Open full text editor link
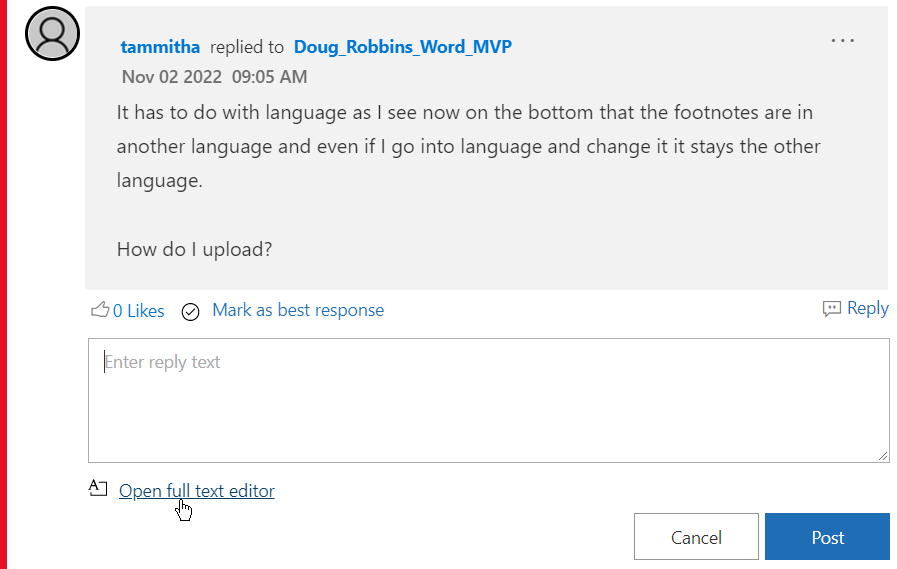This screenshot has width=897, height=569. [196, 491]
